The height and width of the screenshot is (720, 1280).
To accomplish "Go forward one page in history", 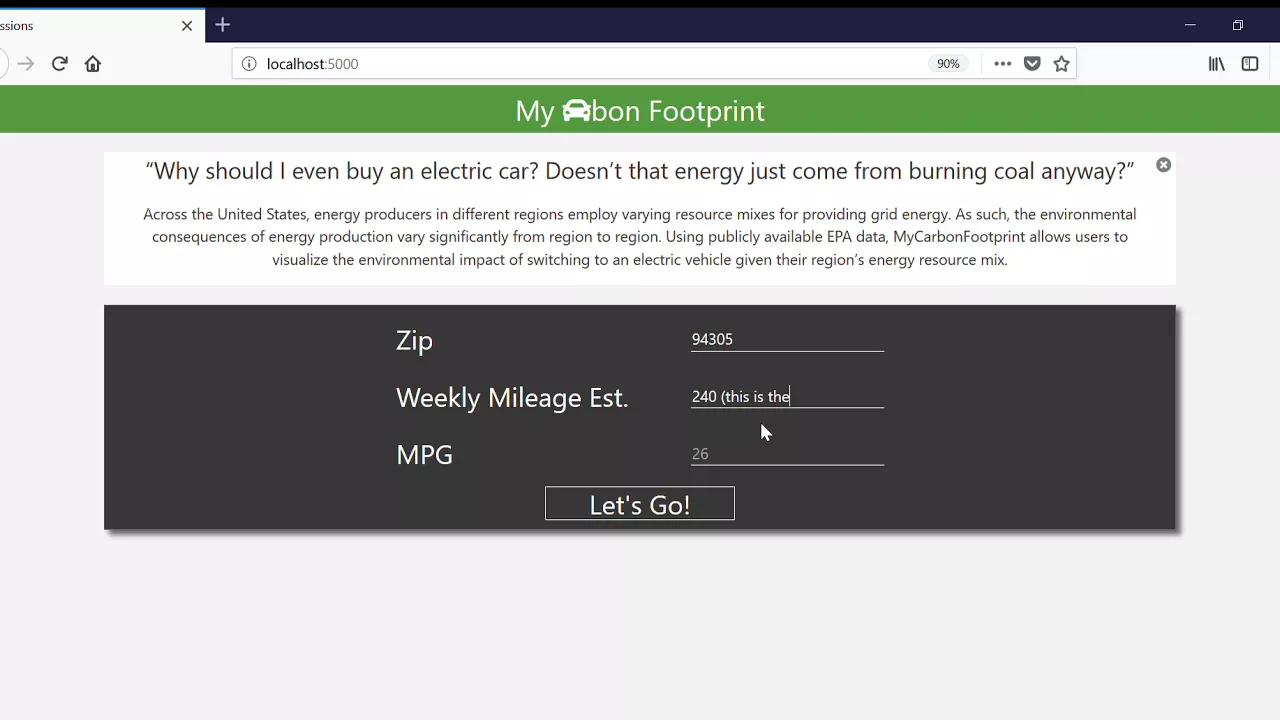I will pos(26,64).
